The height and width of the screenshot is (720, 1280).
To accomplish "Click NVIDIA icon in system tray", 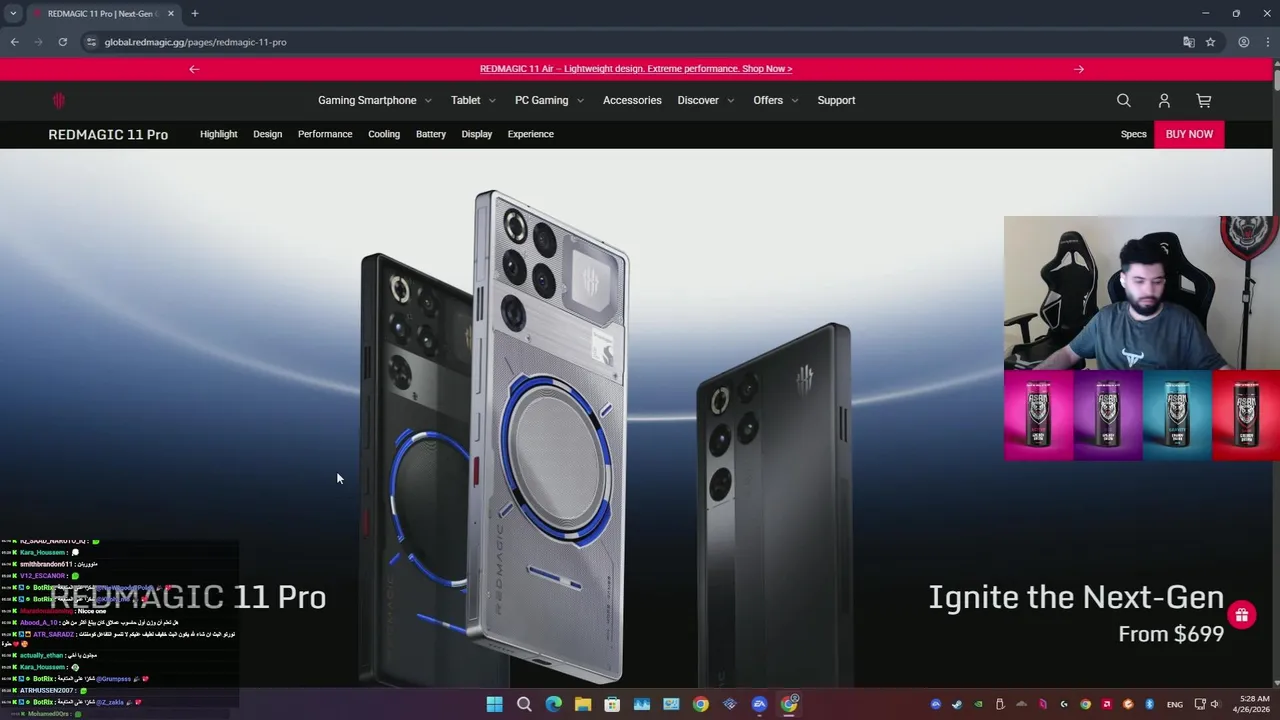I will point(978,704).
